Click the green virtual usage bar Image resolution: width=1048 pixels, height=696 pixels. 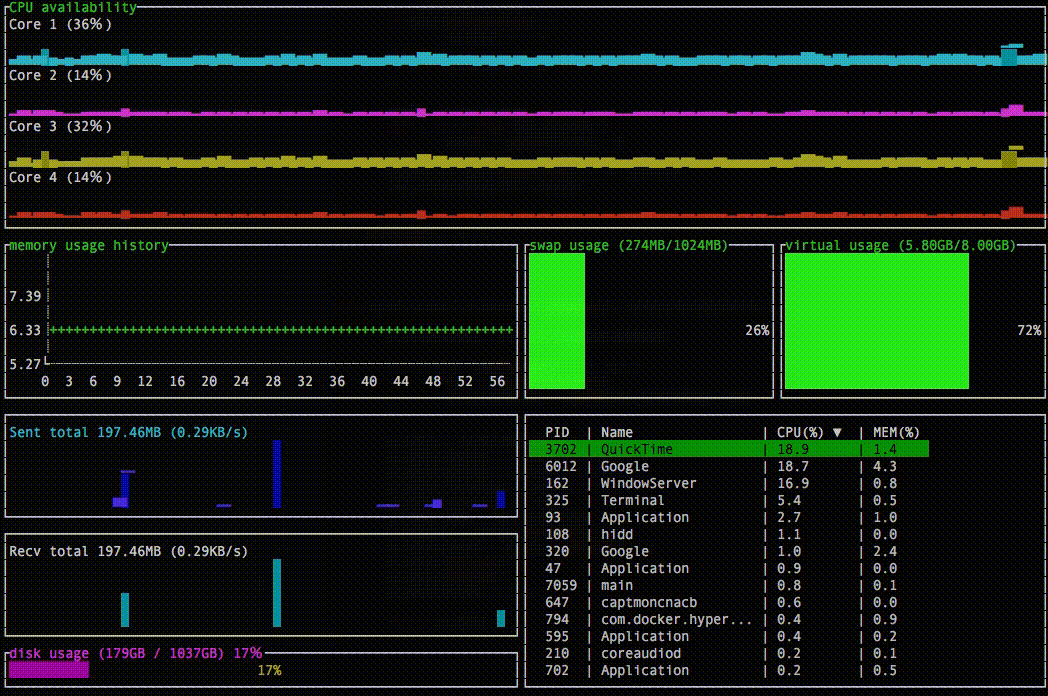876,321
